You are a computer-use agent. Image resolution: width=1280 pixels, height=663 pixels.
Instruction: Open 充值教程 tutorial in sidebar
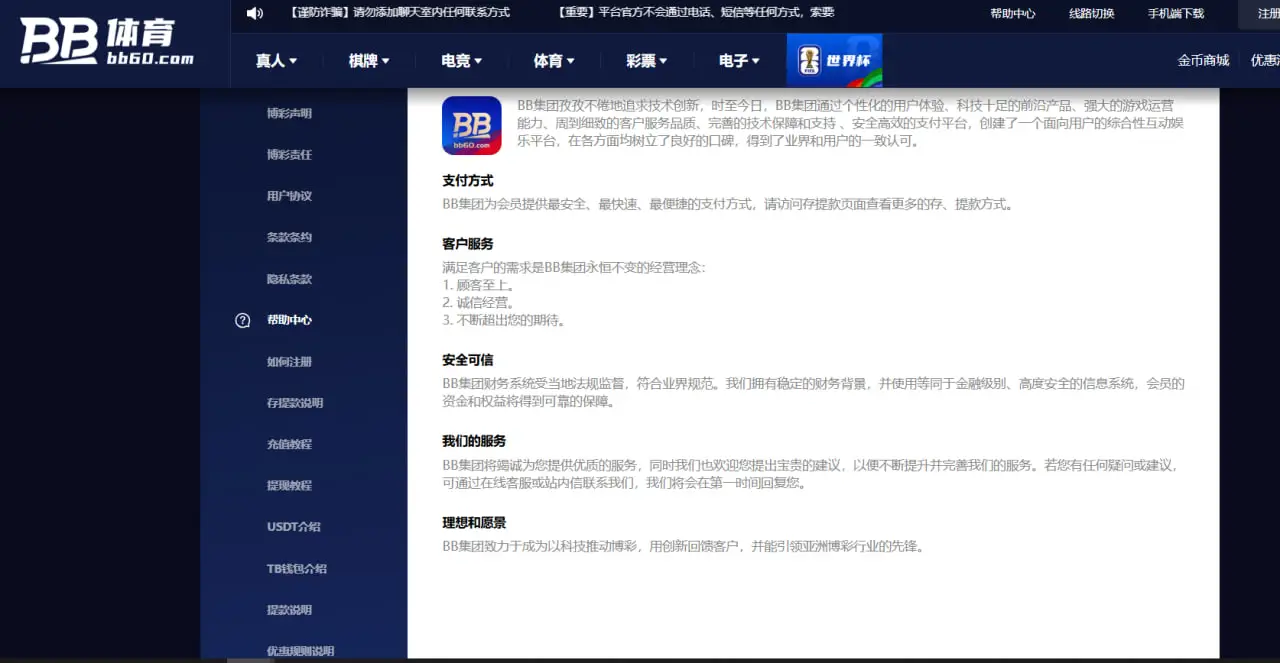point(289,444)
